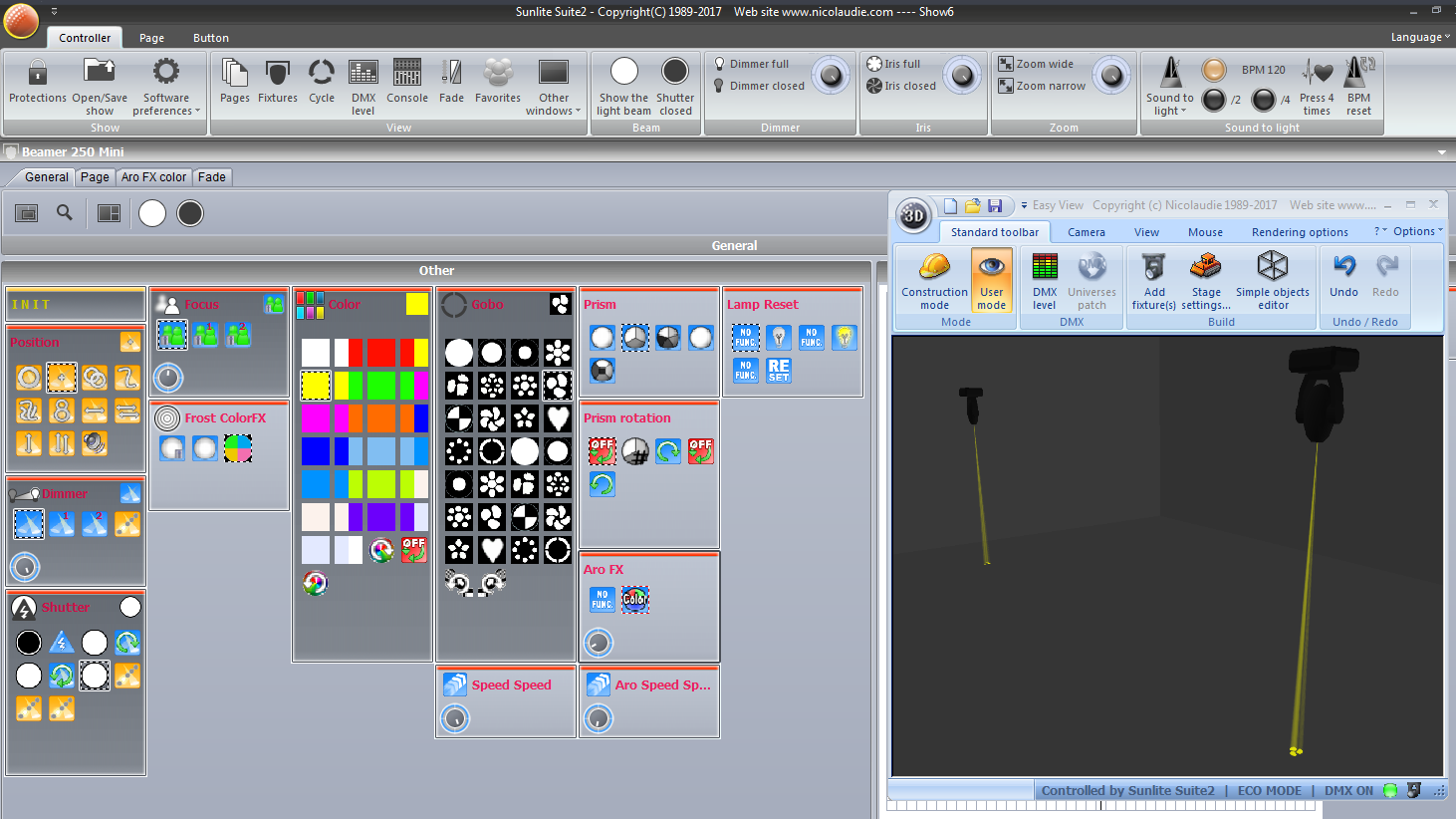1456x819 pixels.
Task: Click the search magnifier icon
Action: 65,212
